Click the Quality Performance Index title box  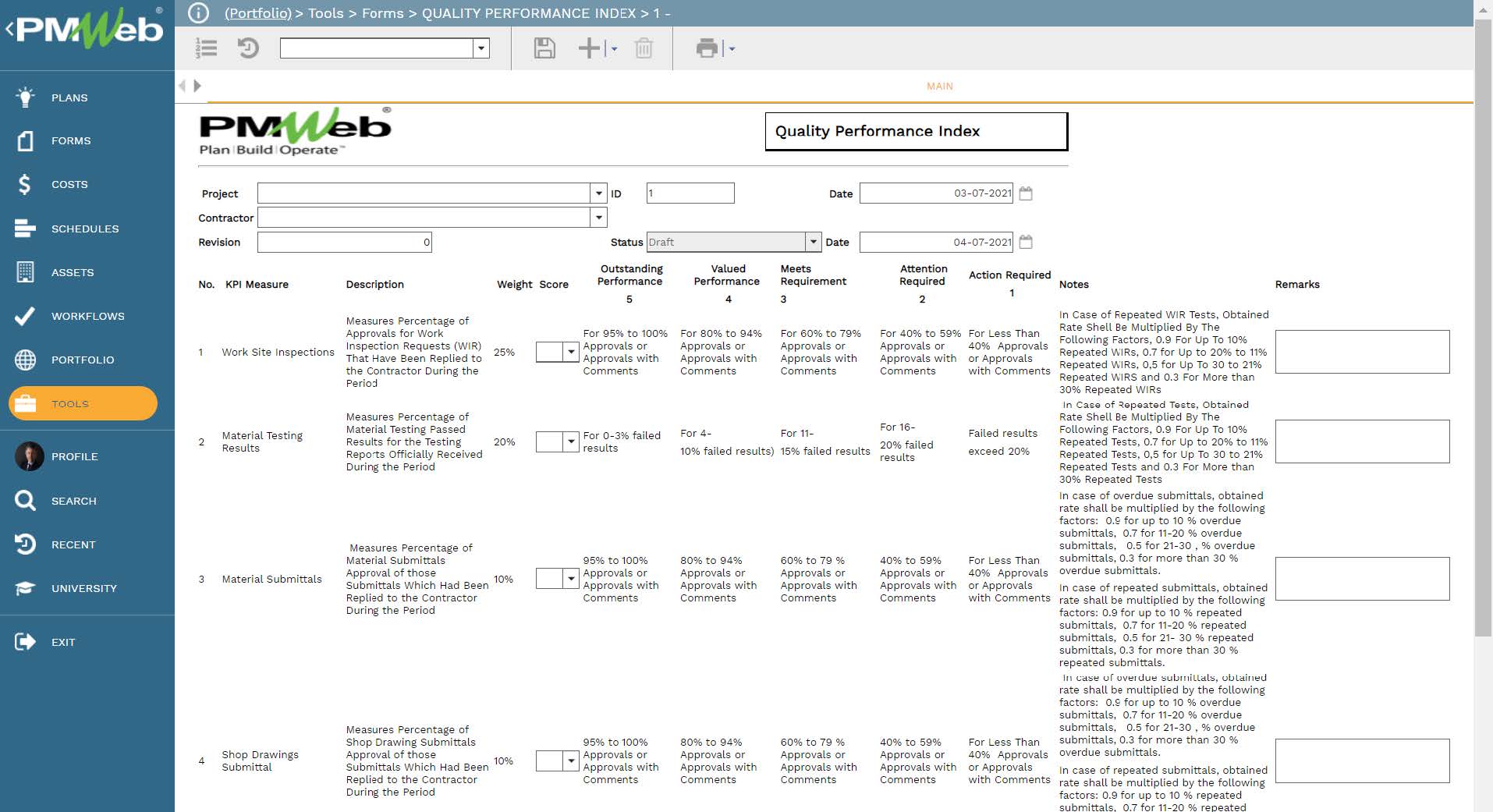pos(916,131)
